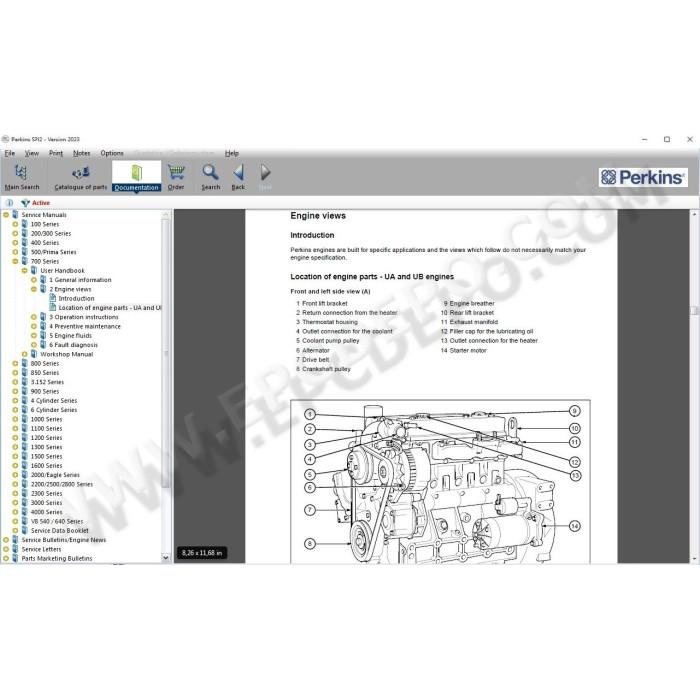This screenshot has width=700, height=700.
Task: Select the V8 540 / 640 Series item
Action: pyautogui.click(x=57, y=521)
